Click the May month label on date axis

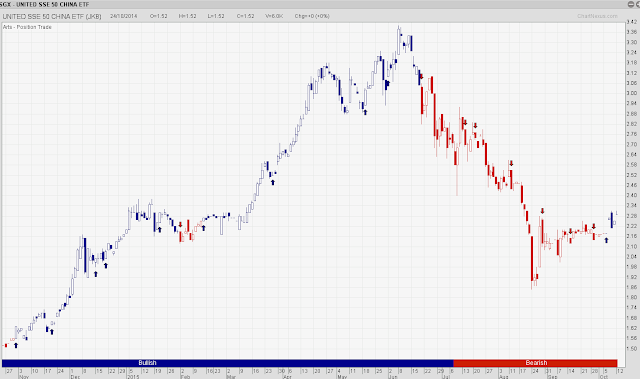point(342,377)
